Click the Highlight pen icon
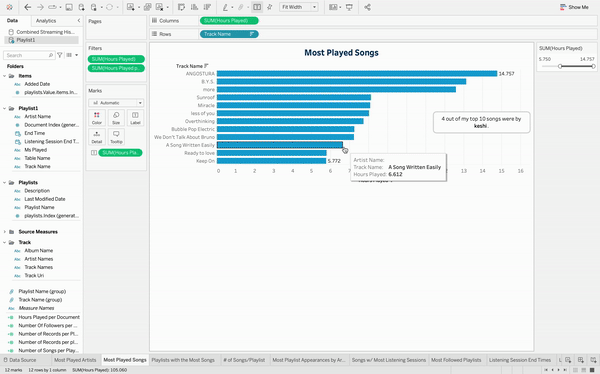 click(225, 7)
